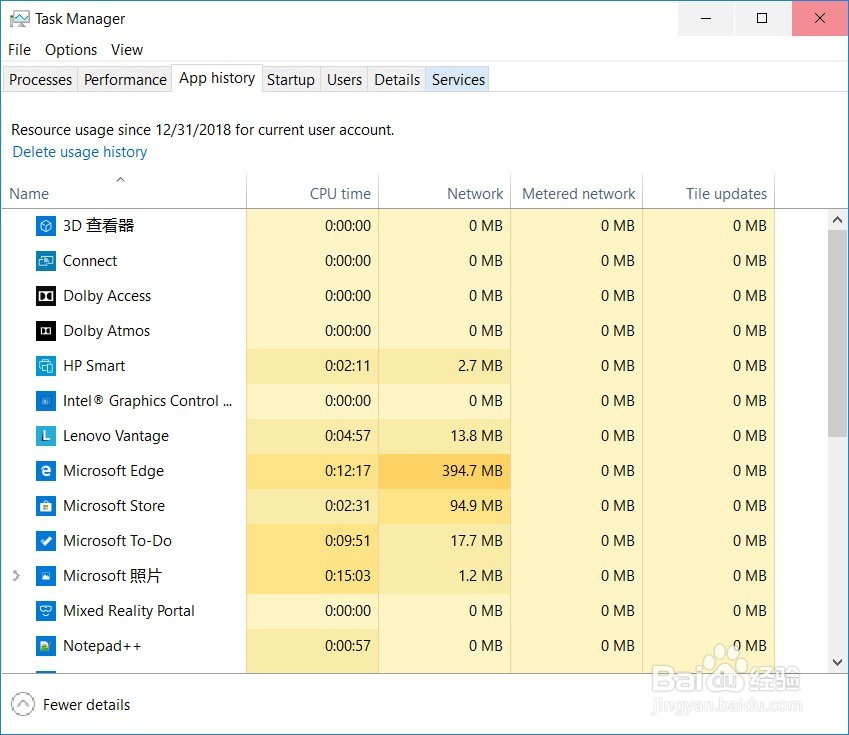Screen dimensions: 849x735
Task: Switch to the Startup tab
Action: [x=291, y=80]
